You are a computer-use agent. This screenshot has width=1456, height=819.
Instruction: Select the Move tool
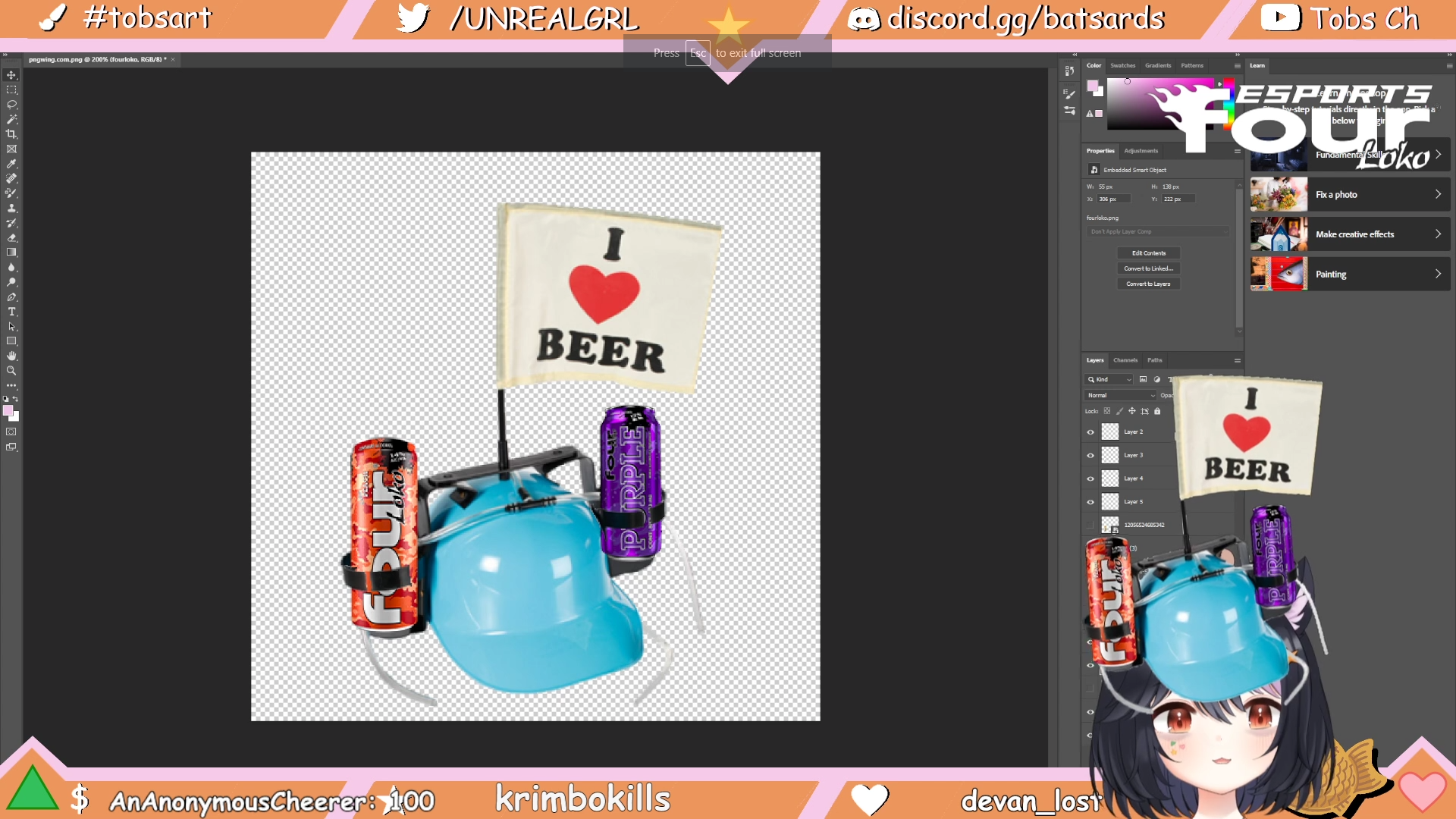[11, 75]
